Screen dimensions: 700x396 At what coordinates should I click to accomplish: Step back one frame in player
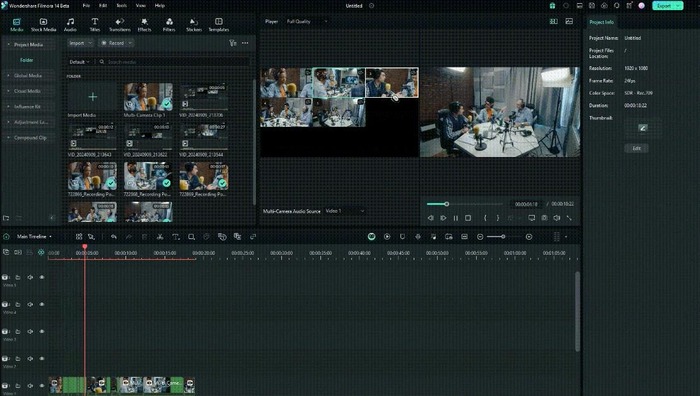[430, 218]
